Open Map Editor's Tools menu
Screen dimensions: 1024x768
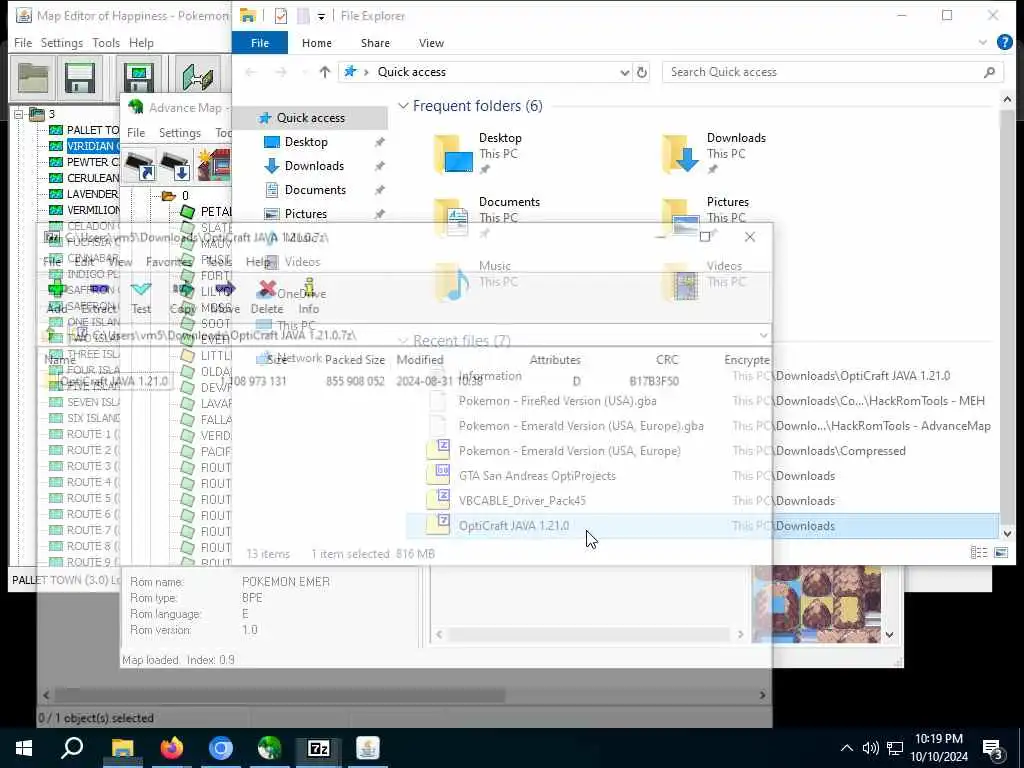(x=106, y=42)
